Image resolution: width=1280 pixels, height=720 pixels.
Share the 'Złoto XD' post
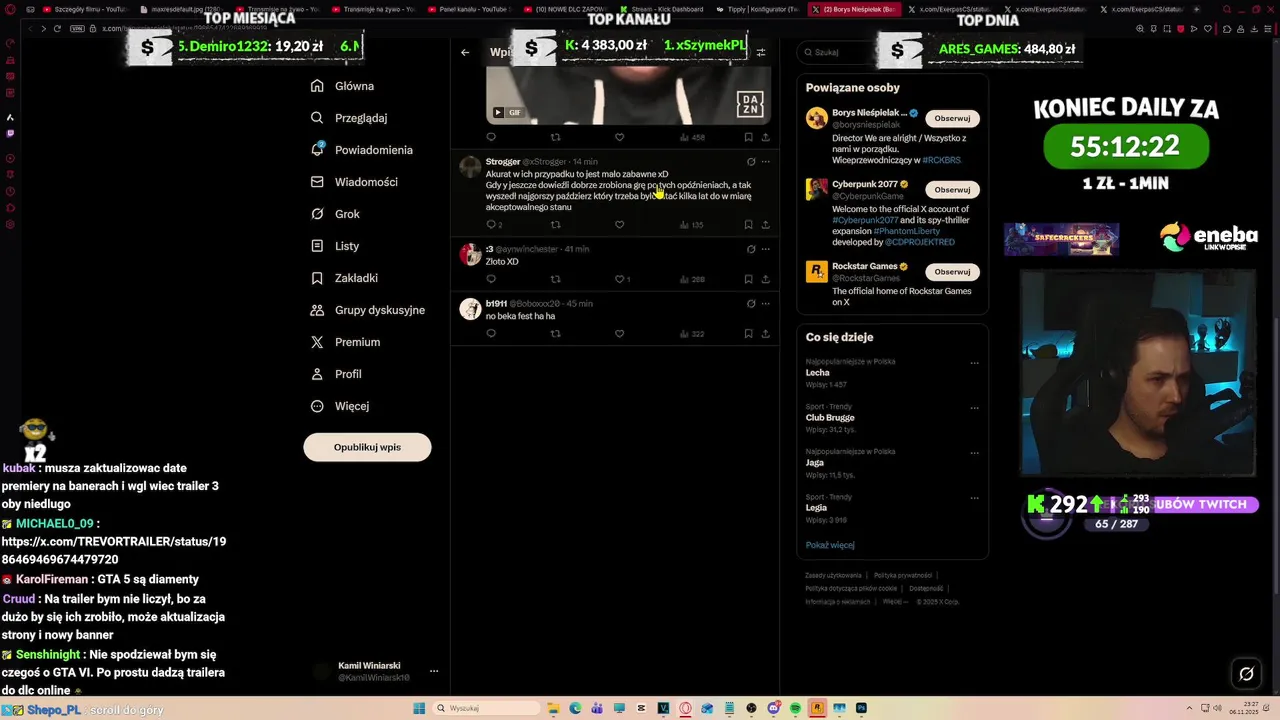coord(766,279)
